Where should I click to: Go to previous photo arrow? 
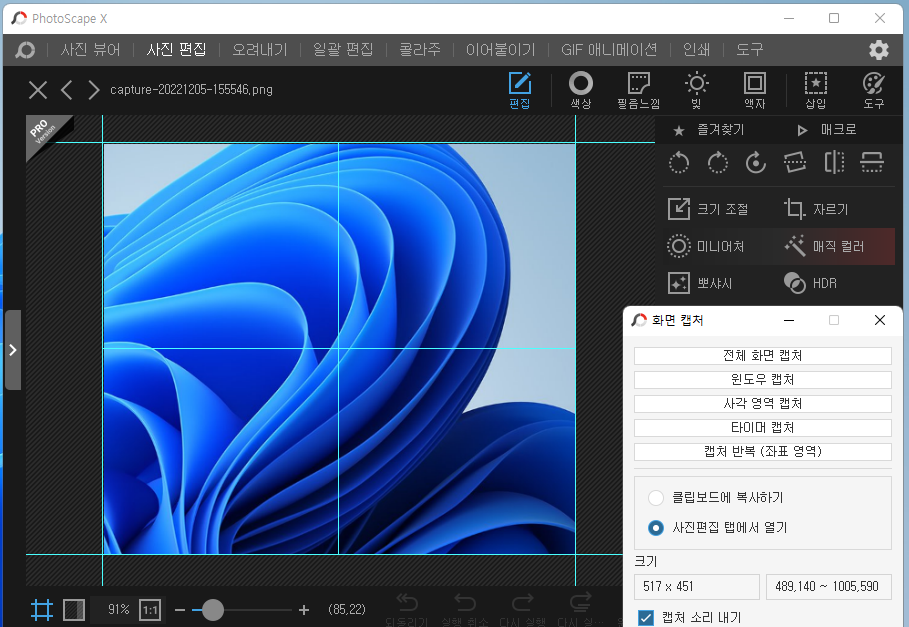pos(67,90)
